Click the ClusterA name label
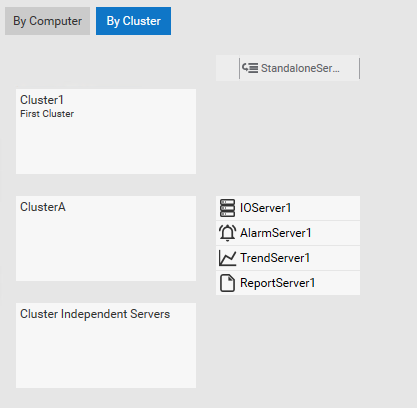The width and height of the screenshot is (417, 408). pyautogui.click(x=43, y=207)
